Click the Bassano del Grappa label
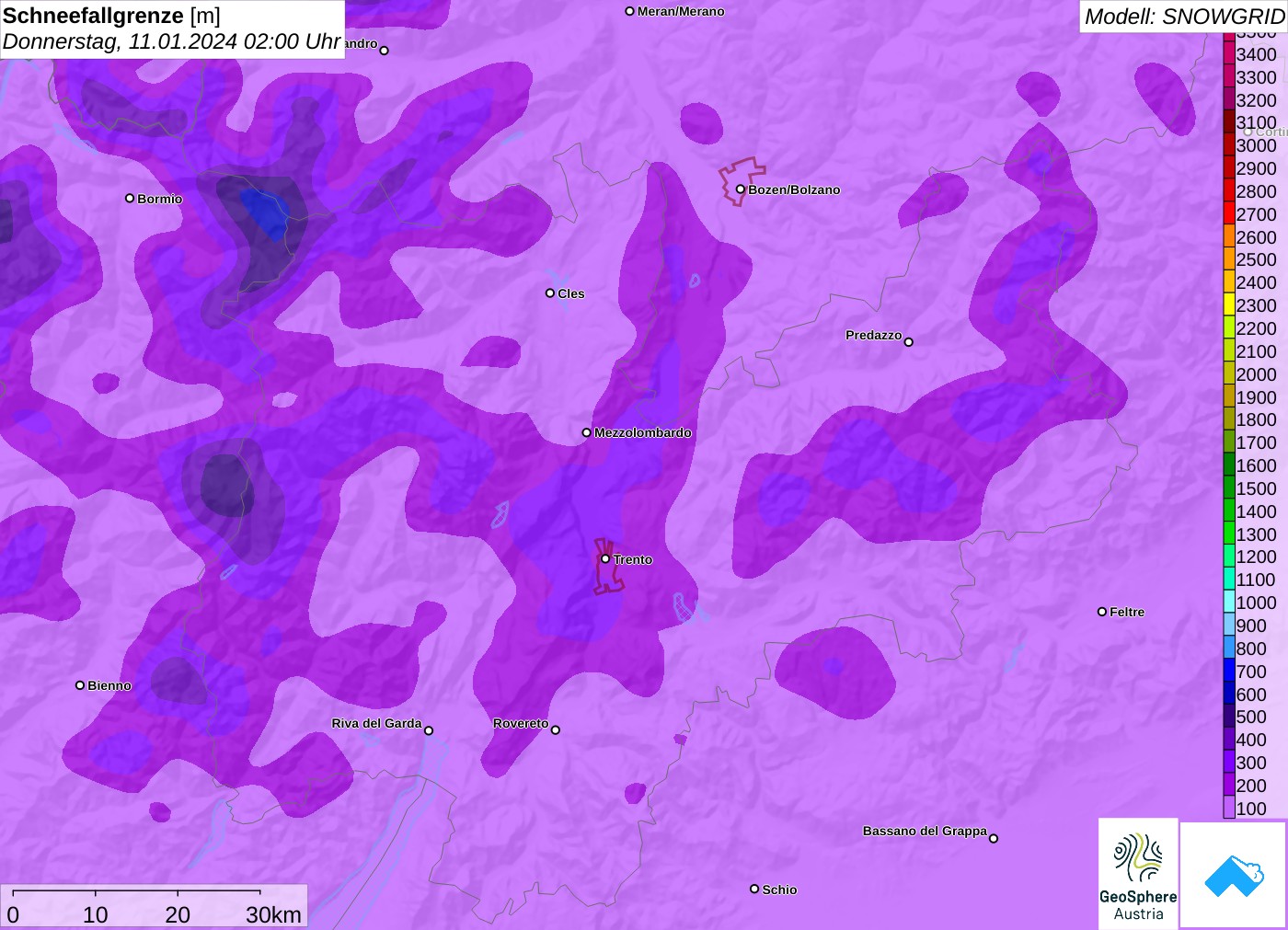Viewport: 1288px width, 930px height. click(x=925, y=831)
